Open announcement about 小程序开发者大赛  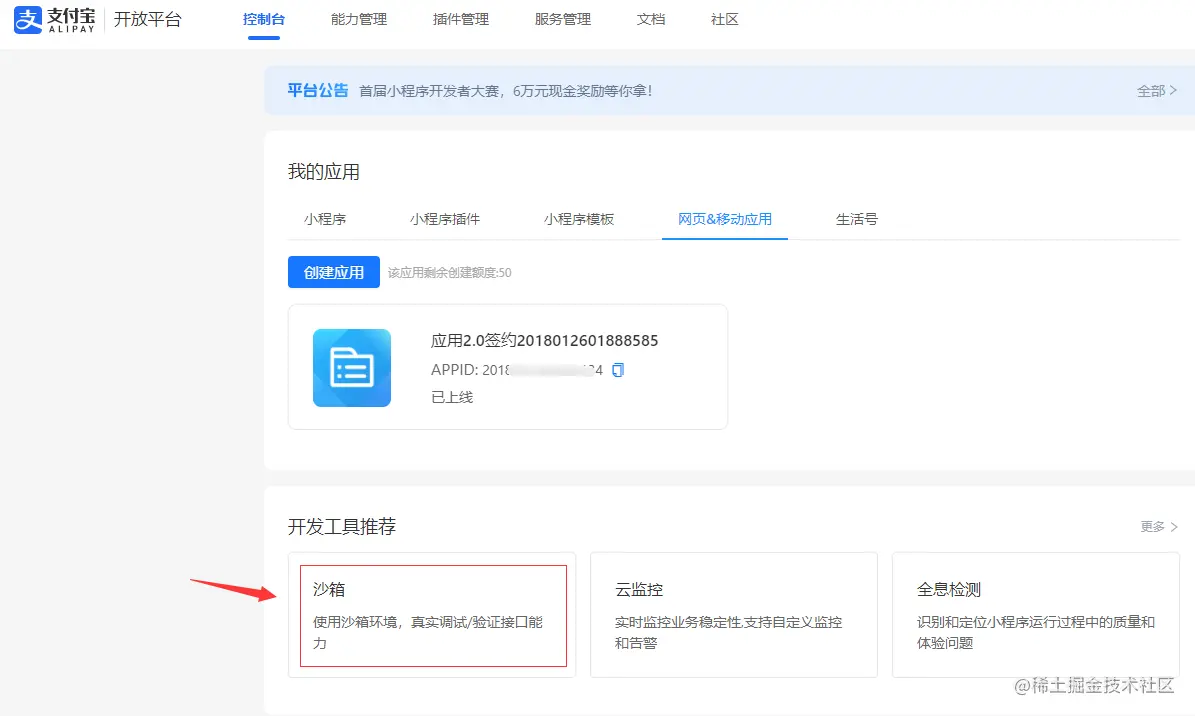pos(506,91)
